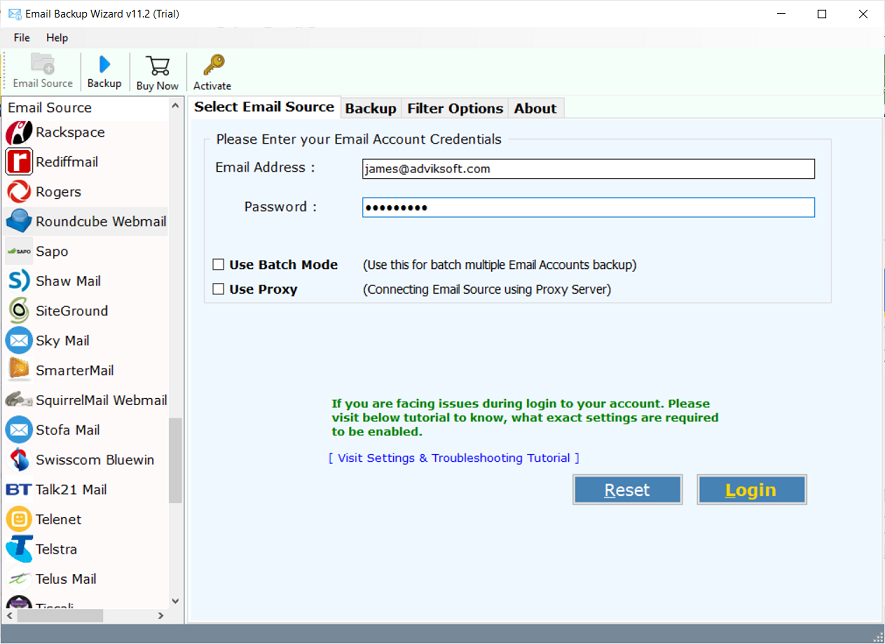Select Sapo text in source list
This screenshot has height=644, width=885.
[52, 251]
